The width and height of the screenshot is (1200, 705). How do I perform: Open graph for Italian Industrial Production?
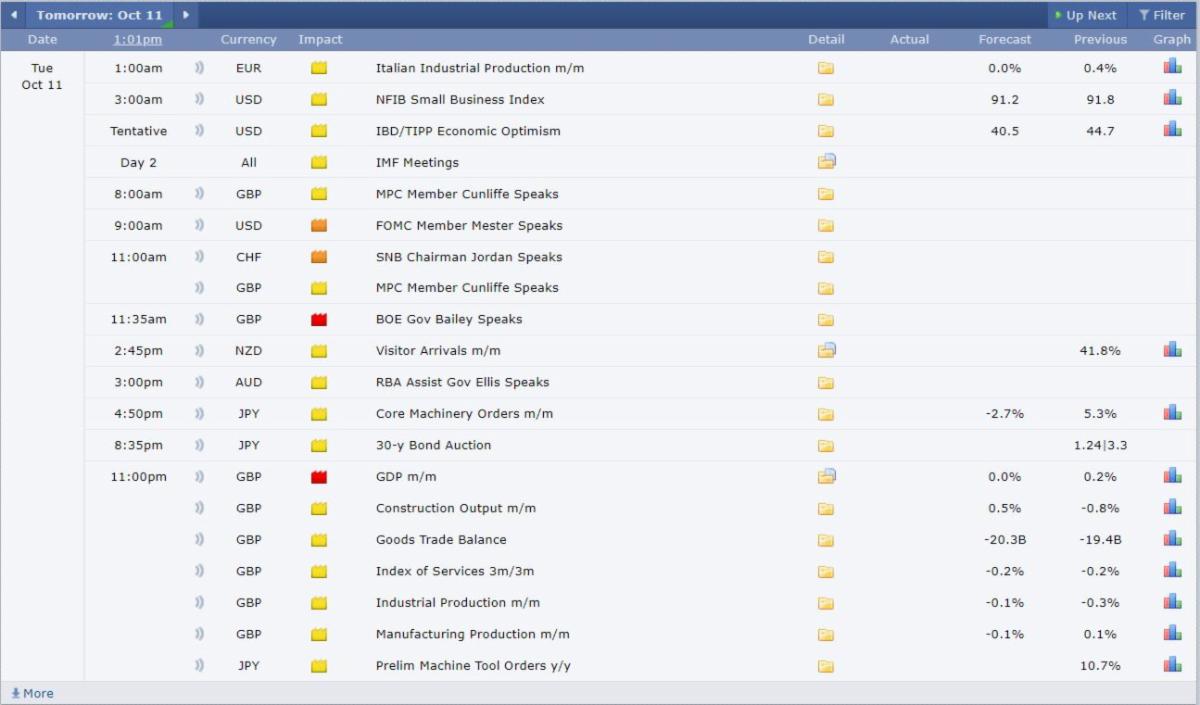click(1172, 67)
